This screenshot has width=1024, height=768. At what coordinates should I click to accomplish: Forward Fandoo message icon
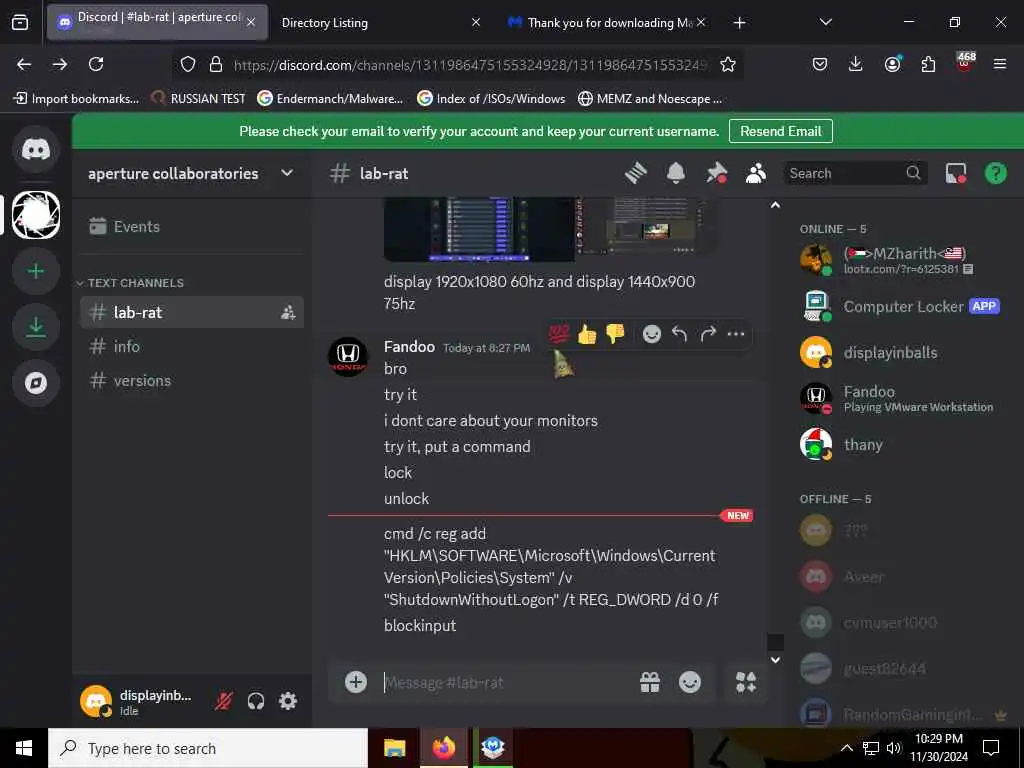click(x=708, y=334)
